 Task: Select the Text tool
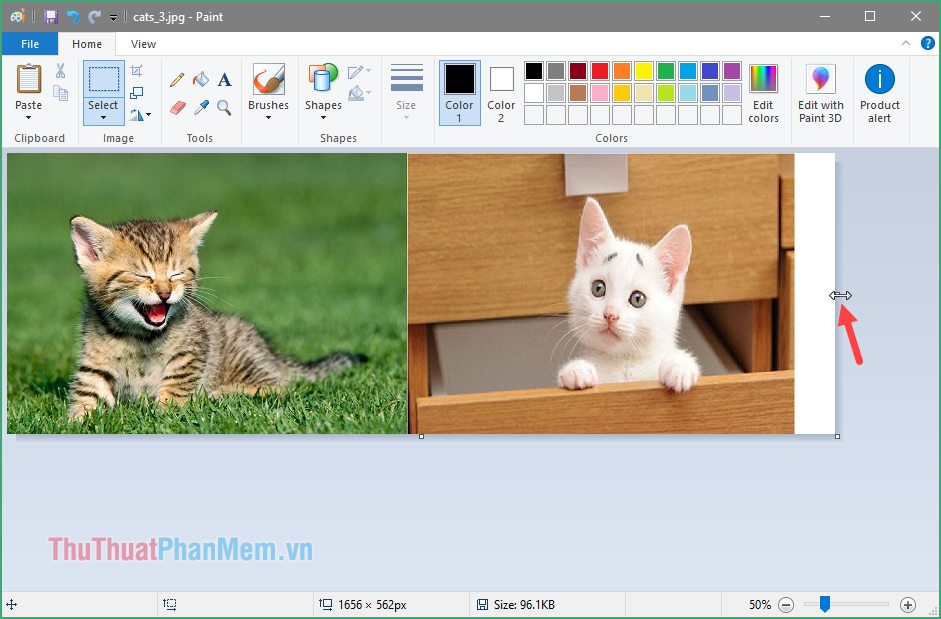223,80
